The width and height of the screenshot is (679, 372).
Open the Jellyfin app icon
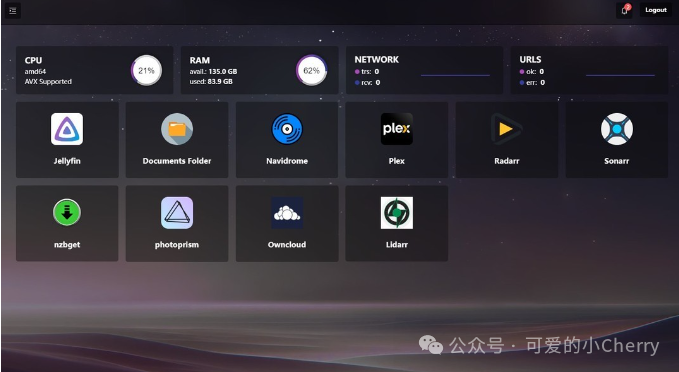(67, 129)
